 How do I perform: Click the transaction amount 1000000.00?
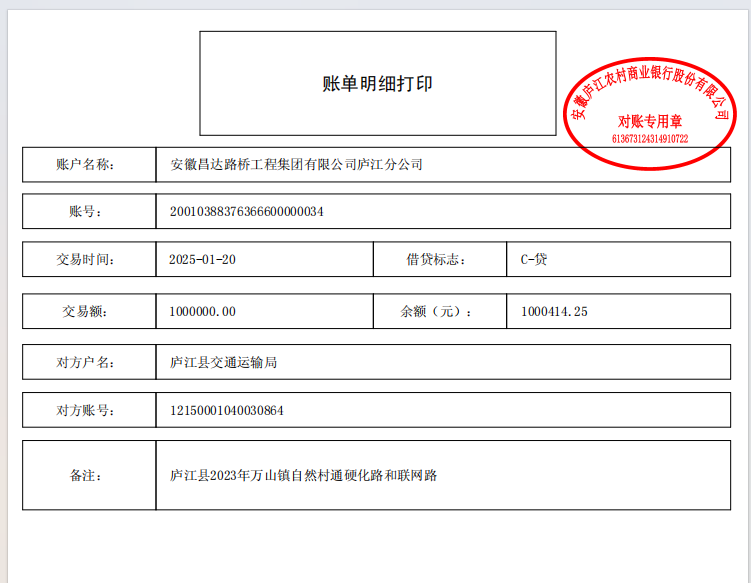click(203, 311)
